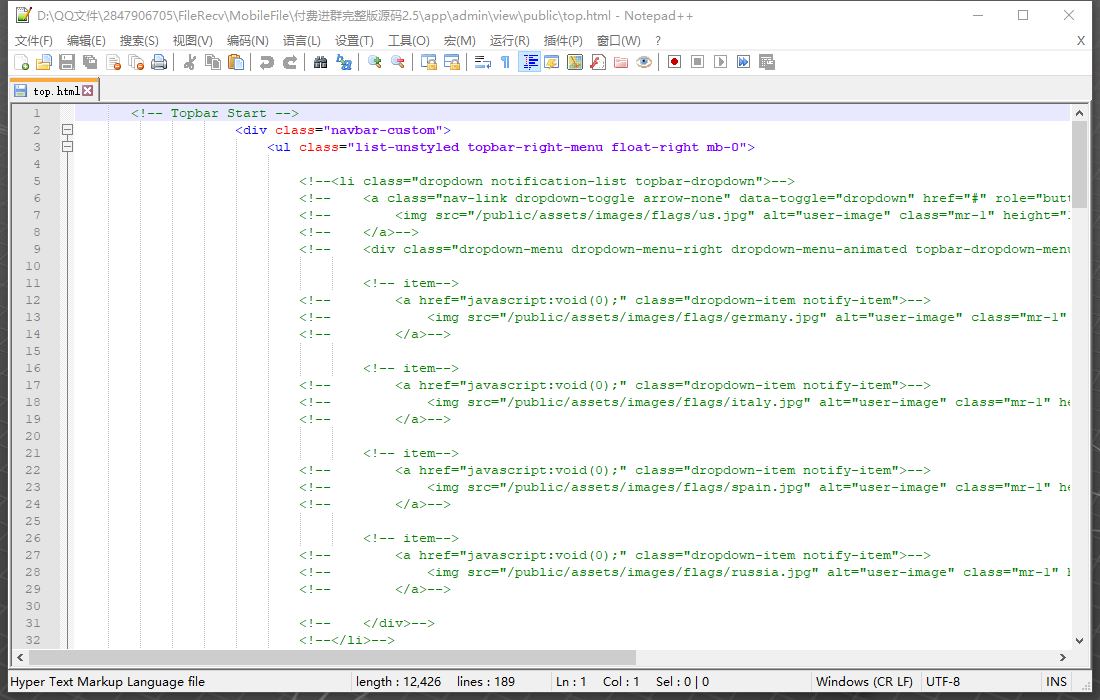Save the recorded macro icon

767,62
